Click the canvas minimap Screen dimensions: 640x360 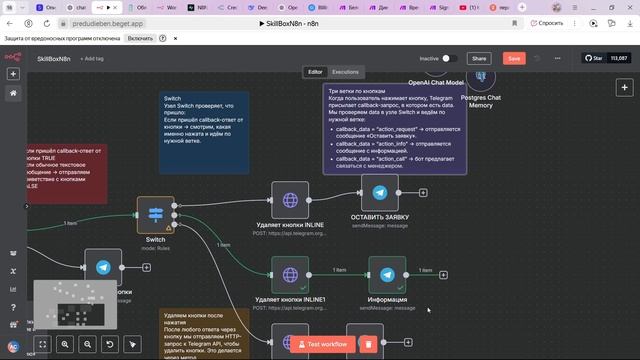[x=75, y=304]
